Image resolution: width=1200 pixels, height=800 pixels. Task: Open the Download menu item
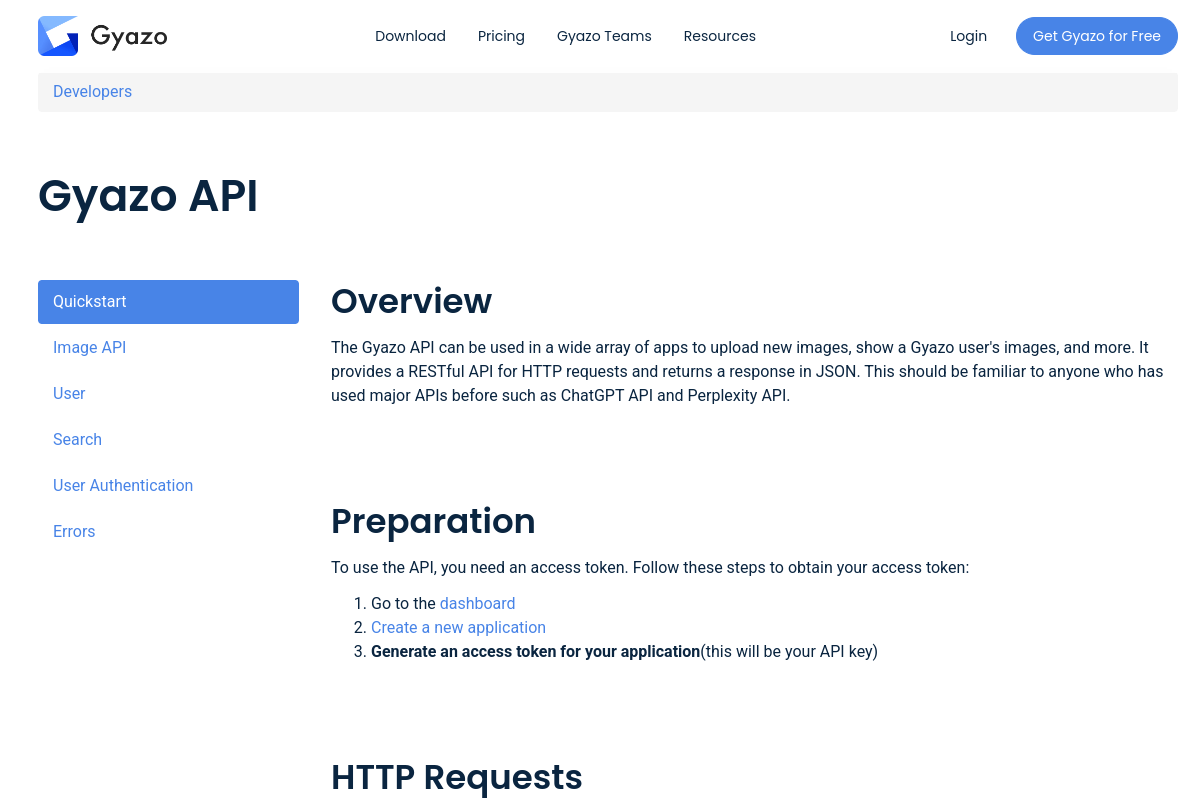pyautogui.click(x=410, y=36)
